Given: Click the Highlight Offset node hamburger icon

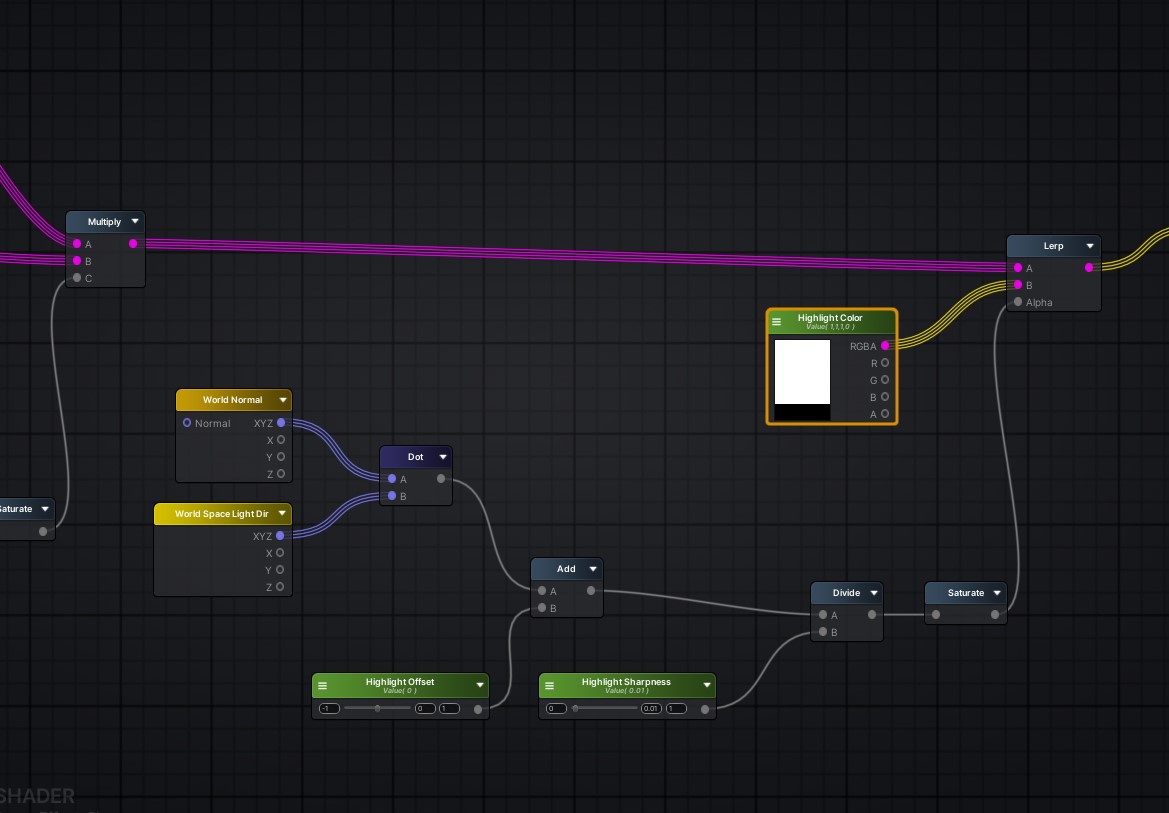Looking at the screenshot, I should [x=323, y=686].
